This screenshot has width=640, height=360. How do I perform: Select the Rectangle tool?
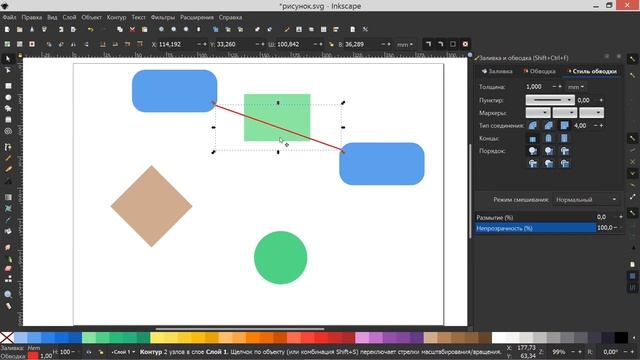8,86
